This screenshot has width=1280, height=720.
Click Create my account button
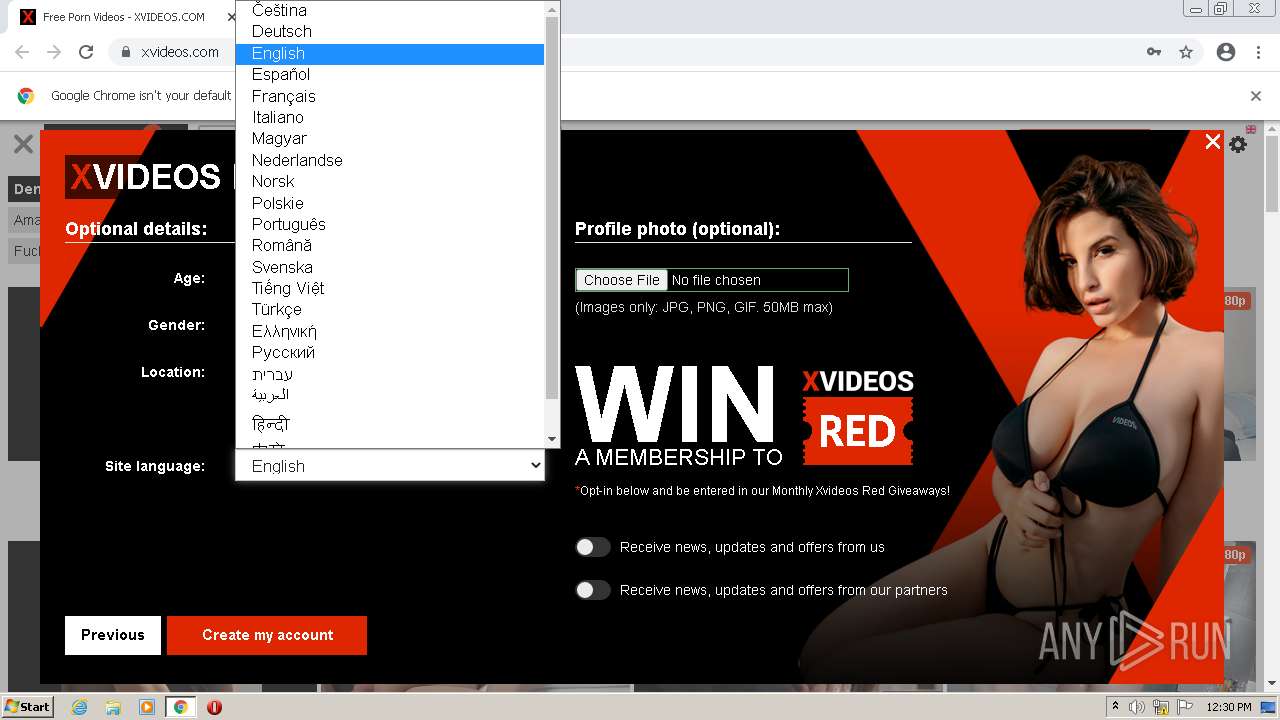267,635
